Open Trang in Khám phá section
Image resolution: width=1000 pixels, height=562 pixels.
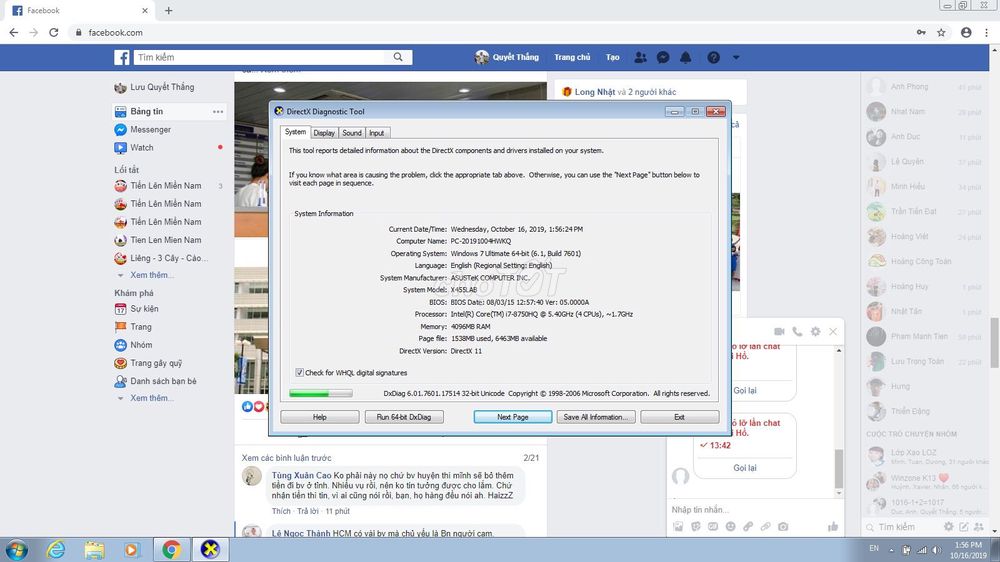133,327
